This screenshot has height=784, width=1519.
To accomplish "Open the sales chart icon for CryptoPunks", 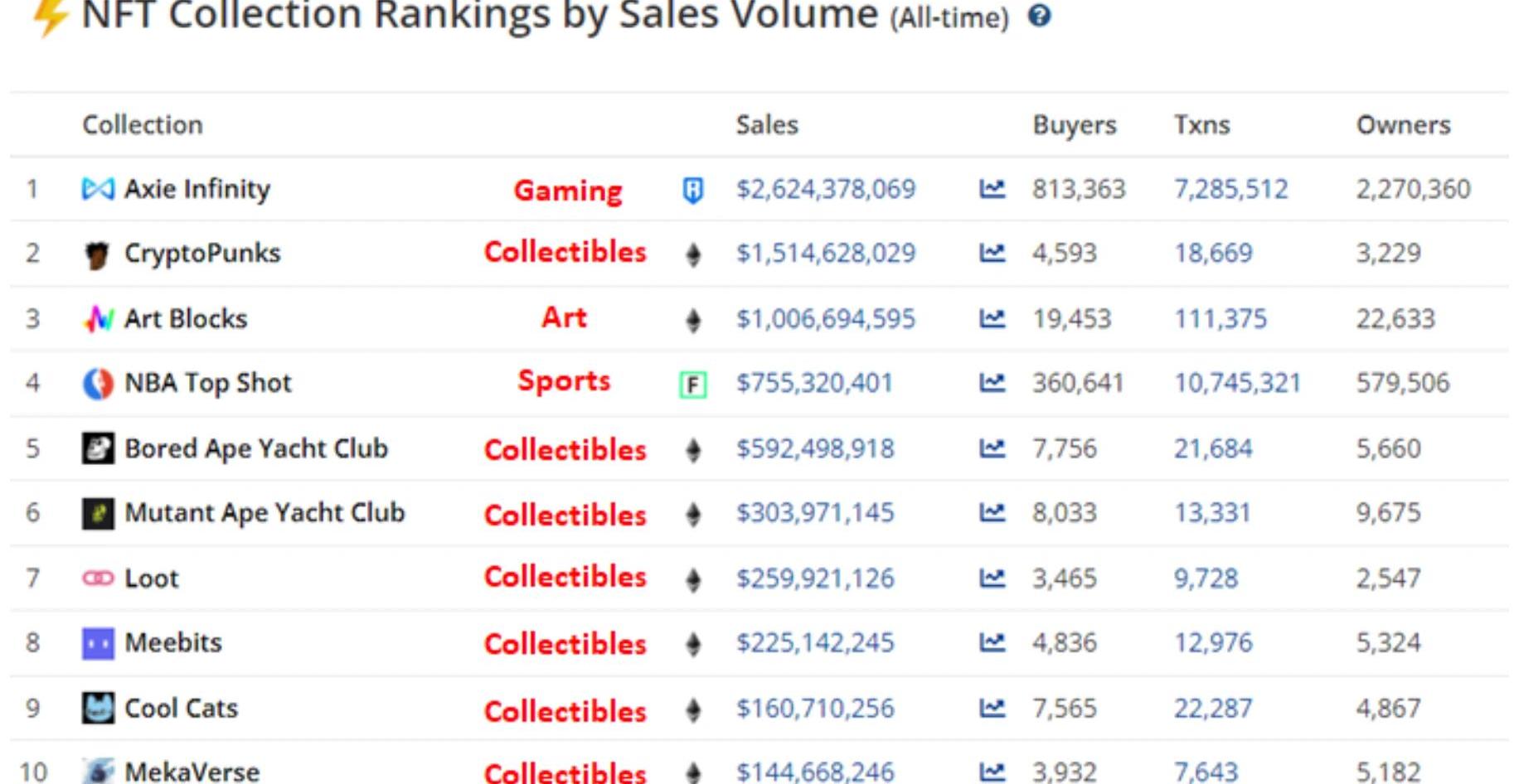I will 992,253.
